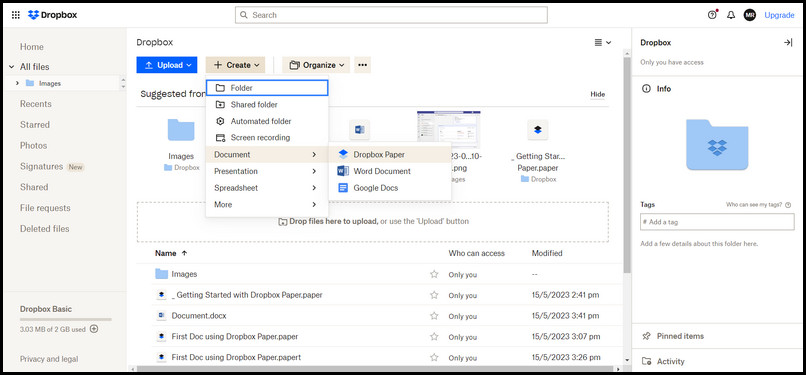
Task: Choose Word Document from submenu
Action: (x=390, y=171)
